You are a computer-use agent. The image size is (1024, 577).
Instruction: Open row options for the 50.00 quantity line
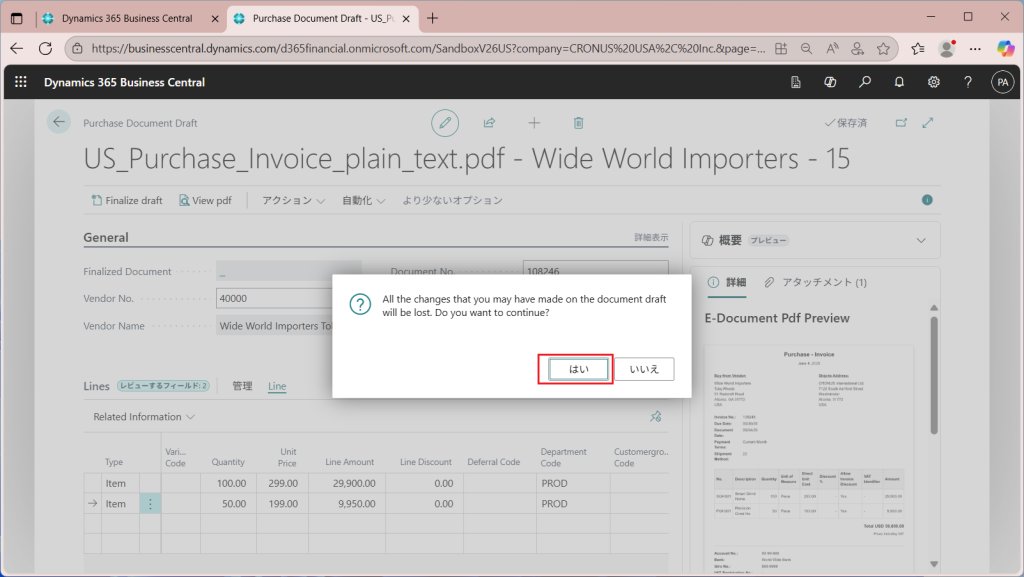[150, 504]
